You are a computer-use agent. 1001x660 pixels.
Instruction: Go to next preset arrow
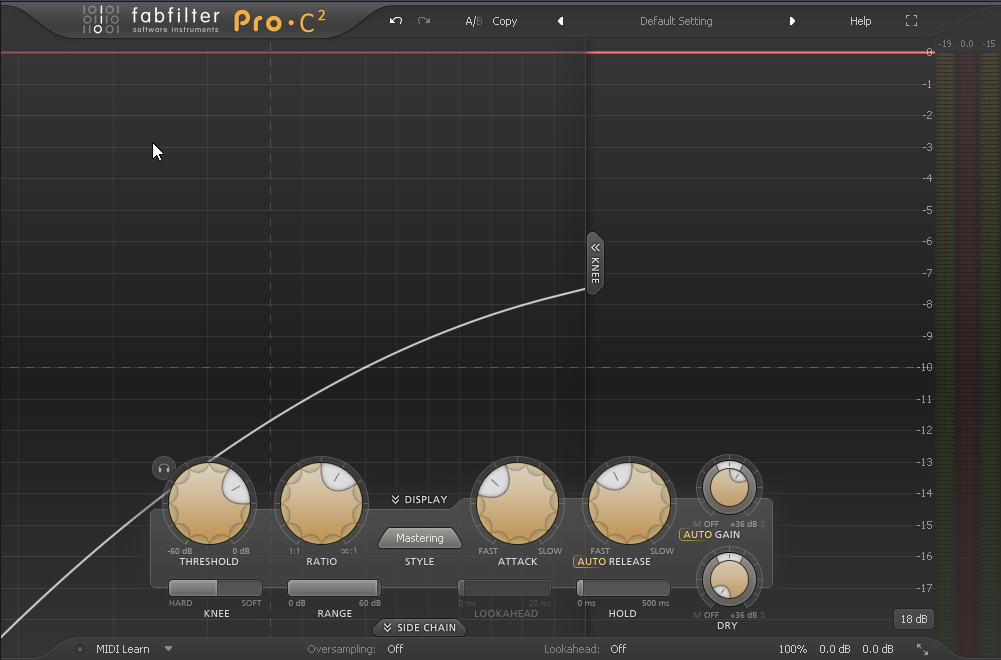coord(792,21)
